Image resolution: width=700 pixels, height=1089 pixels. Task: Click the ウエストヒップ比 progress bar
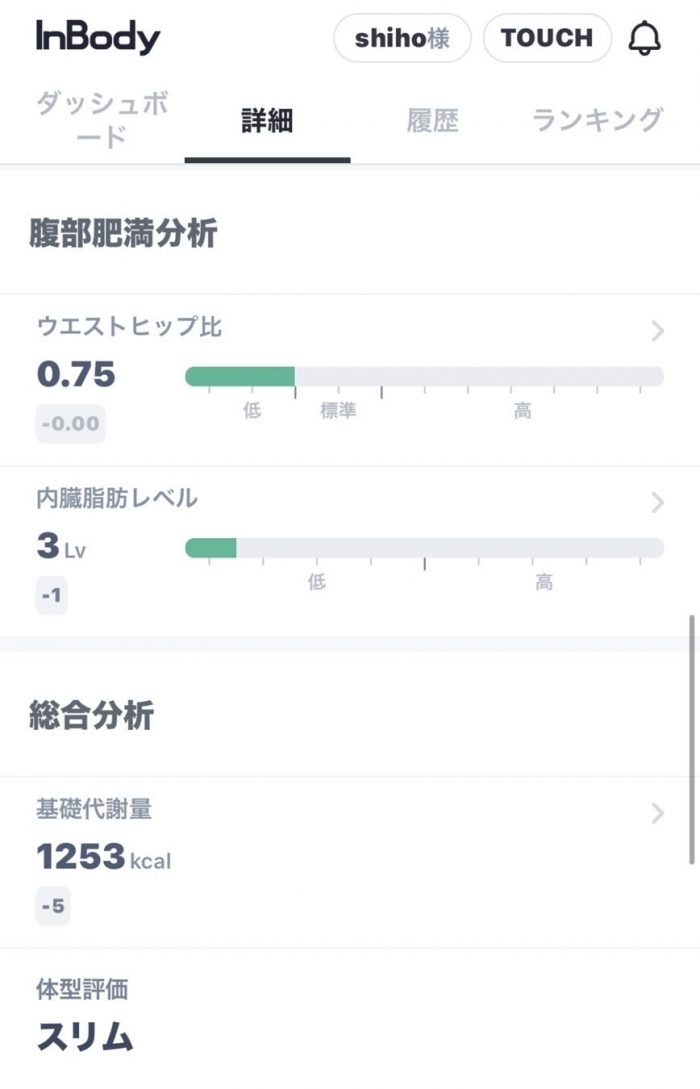424,376
